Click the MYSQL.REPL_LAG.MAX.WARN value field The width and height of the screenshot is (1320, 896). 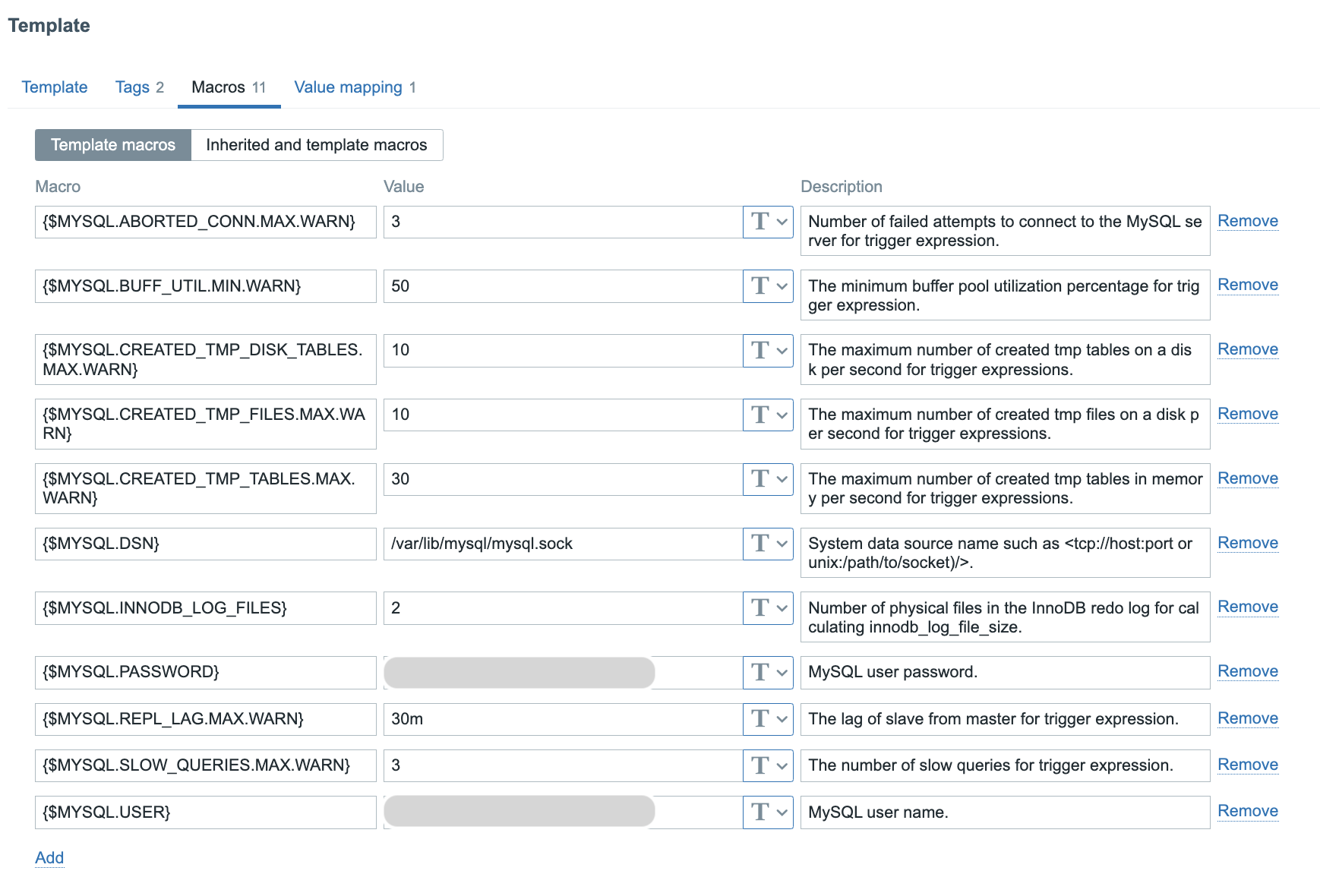tap(562, 719)
